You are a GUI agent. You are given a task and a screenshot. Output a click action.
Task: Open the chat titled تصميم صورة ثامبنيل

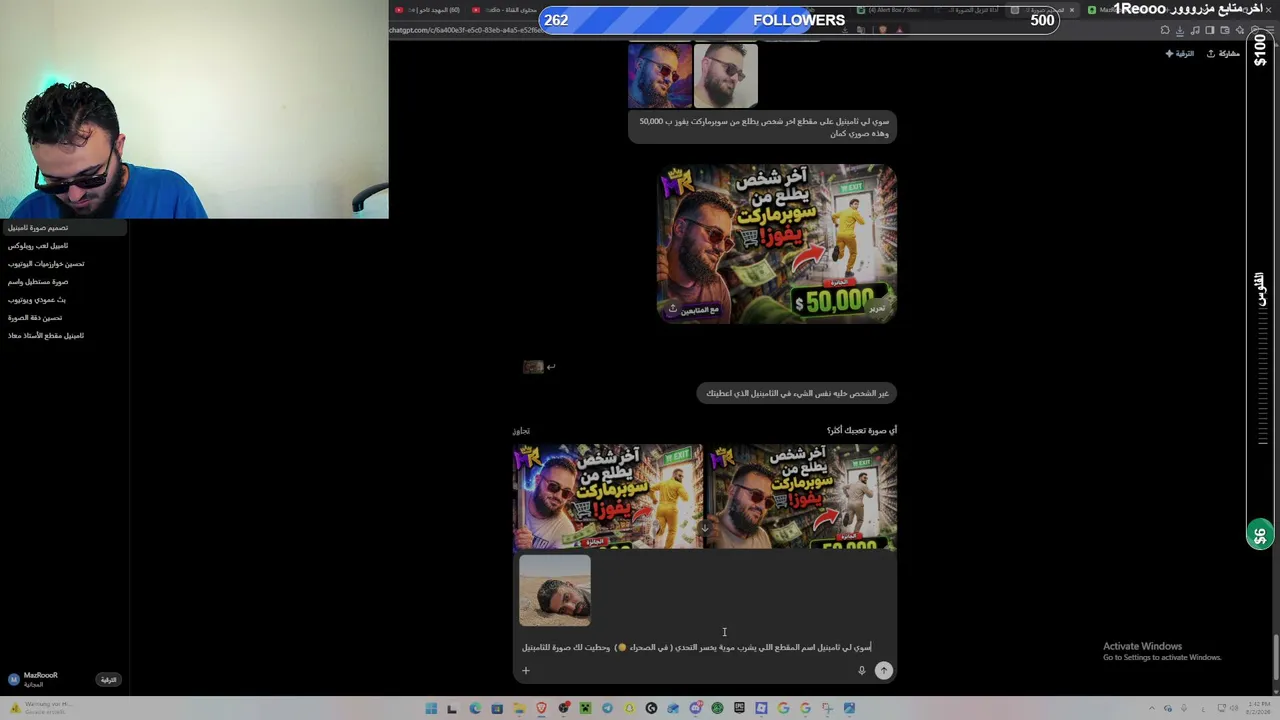tap(64, 228)
